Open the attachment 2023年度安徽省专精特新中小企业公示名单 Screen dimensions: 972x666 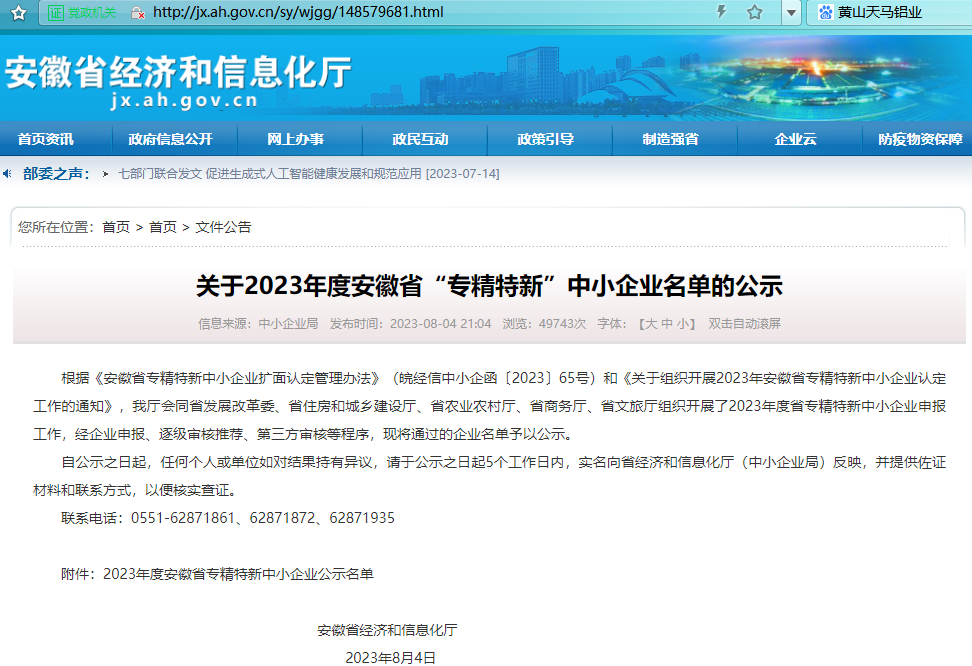pyautogui.click(x=239, y=574)
